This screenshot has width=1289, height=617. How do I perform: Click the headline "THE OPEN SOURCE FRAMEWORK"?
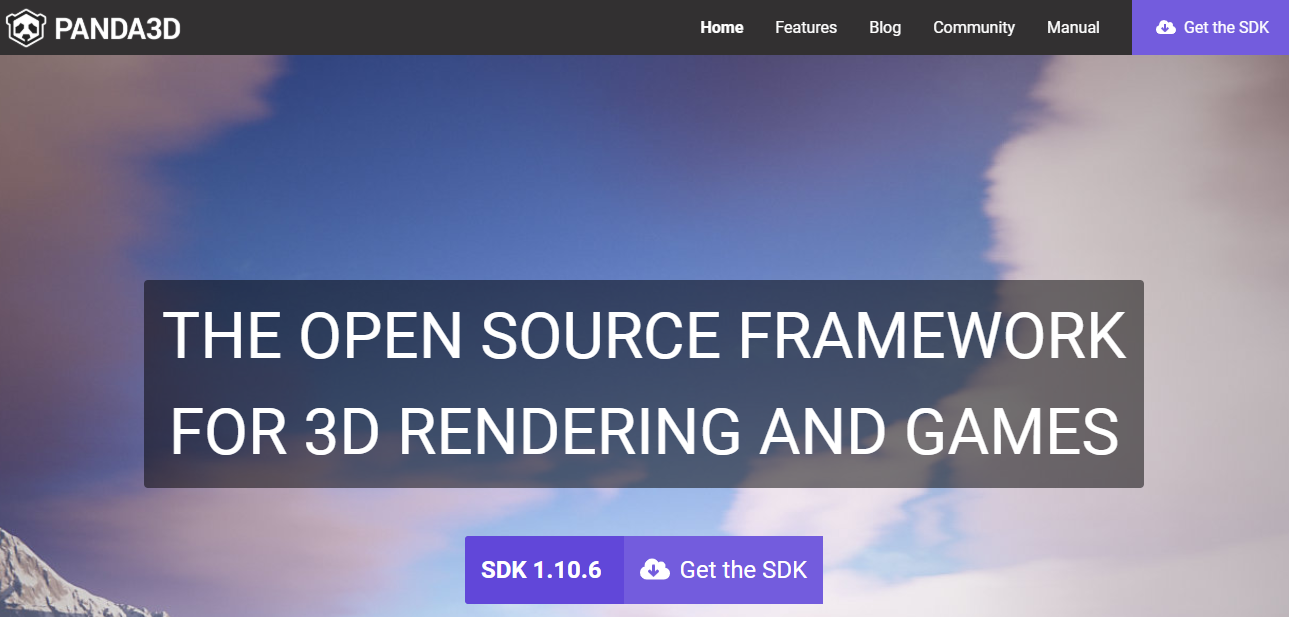point(644,335)
